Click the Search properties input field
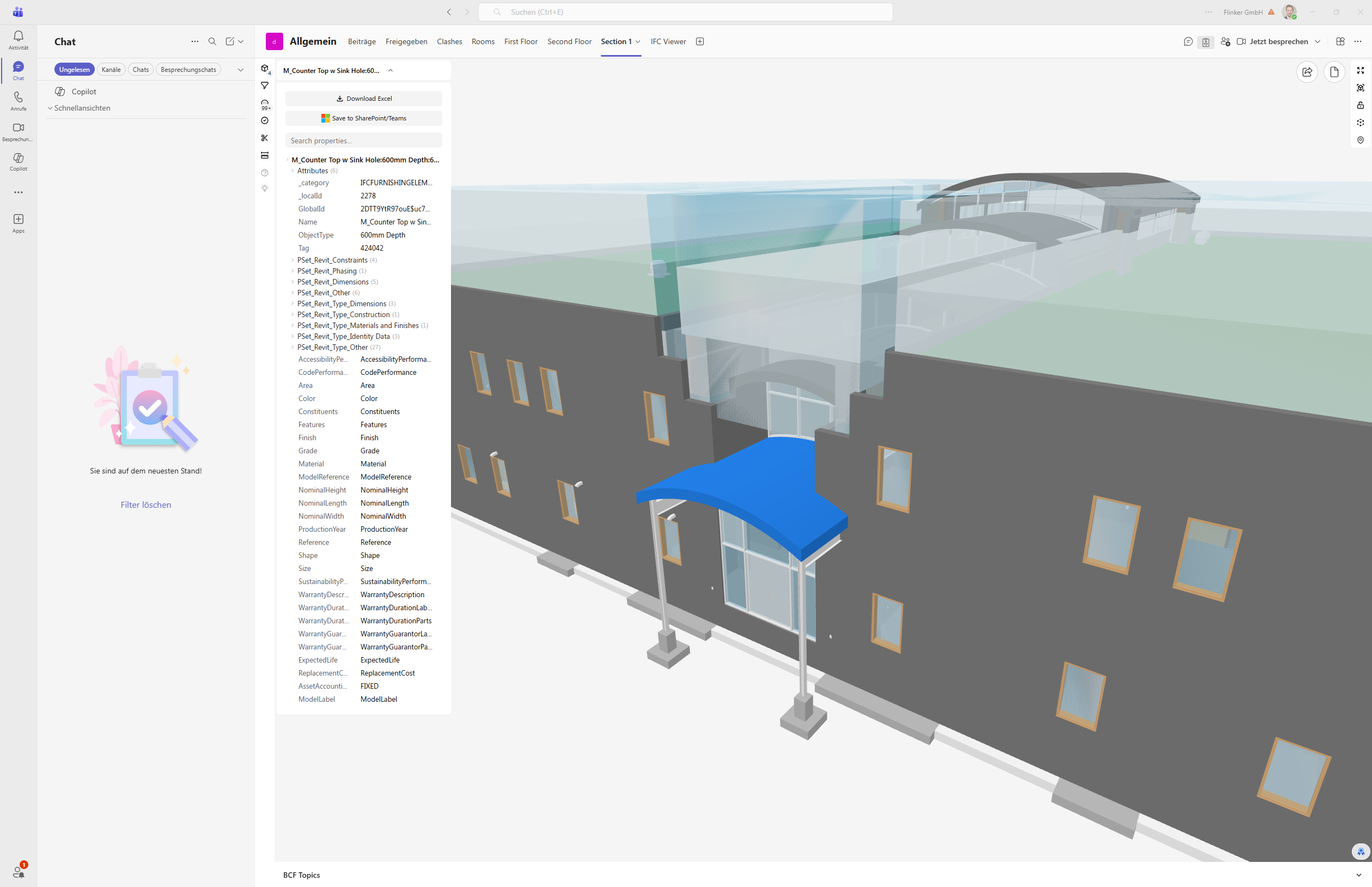 point(363,141)
